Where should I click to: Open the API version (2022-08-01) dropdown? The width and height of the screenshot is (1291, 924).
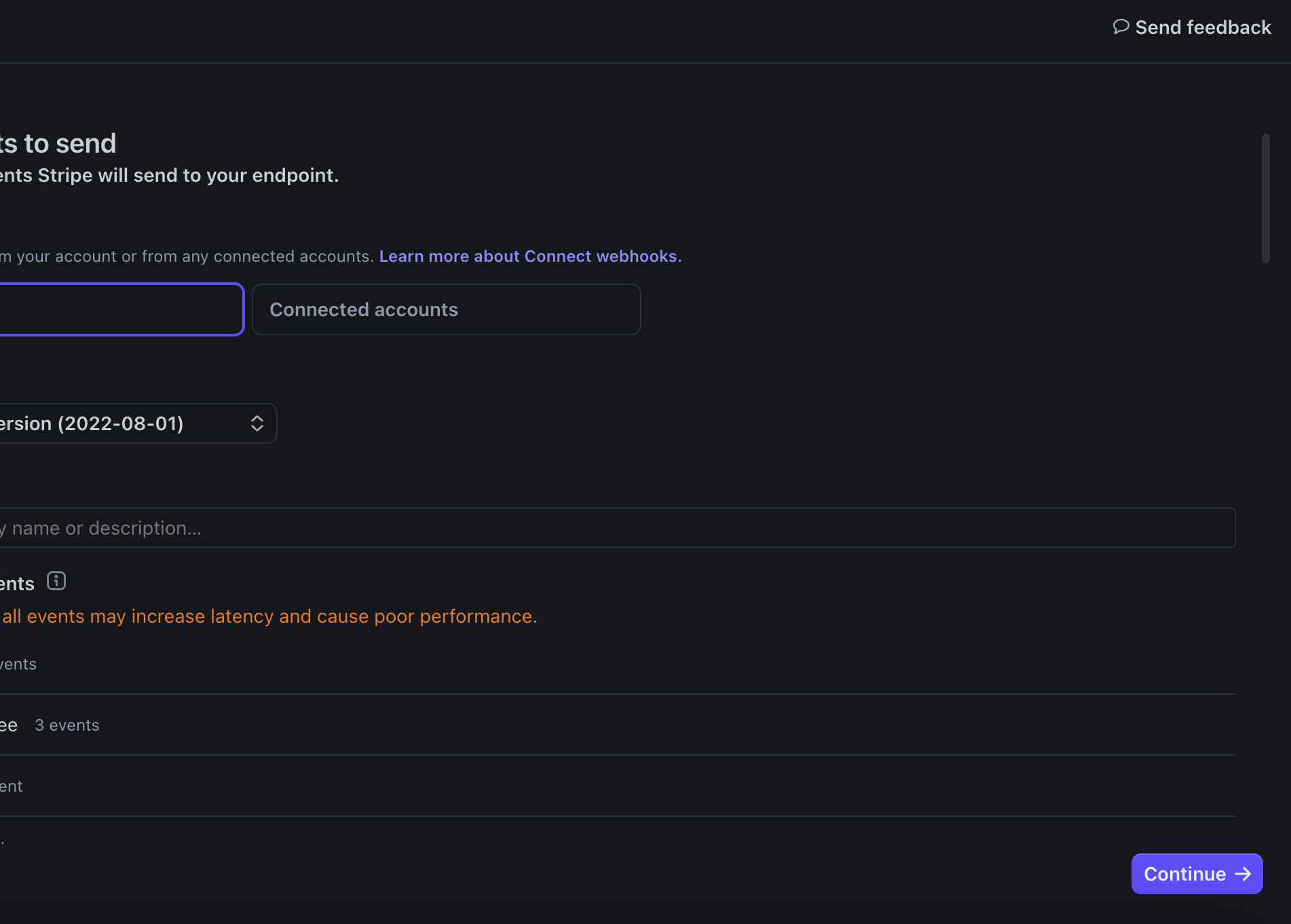(136, 423)
